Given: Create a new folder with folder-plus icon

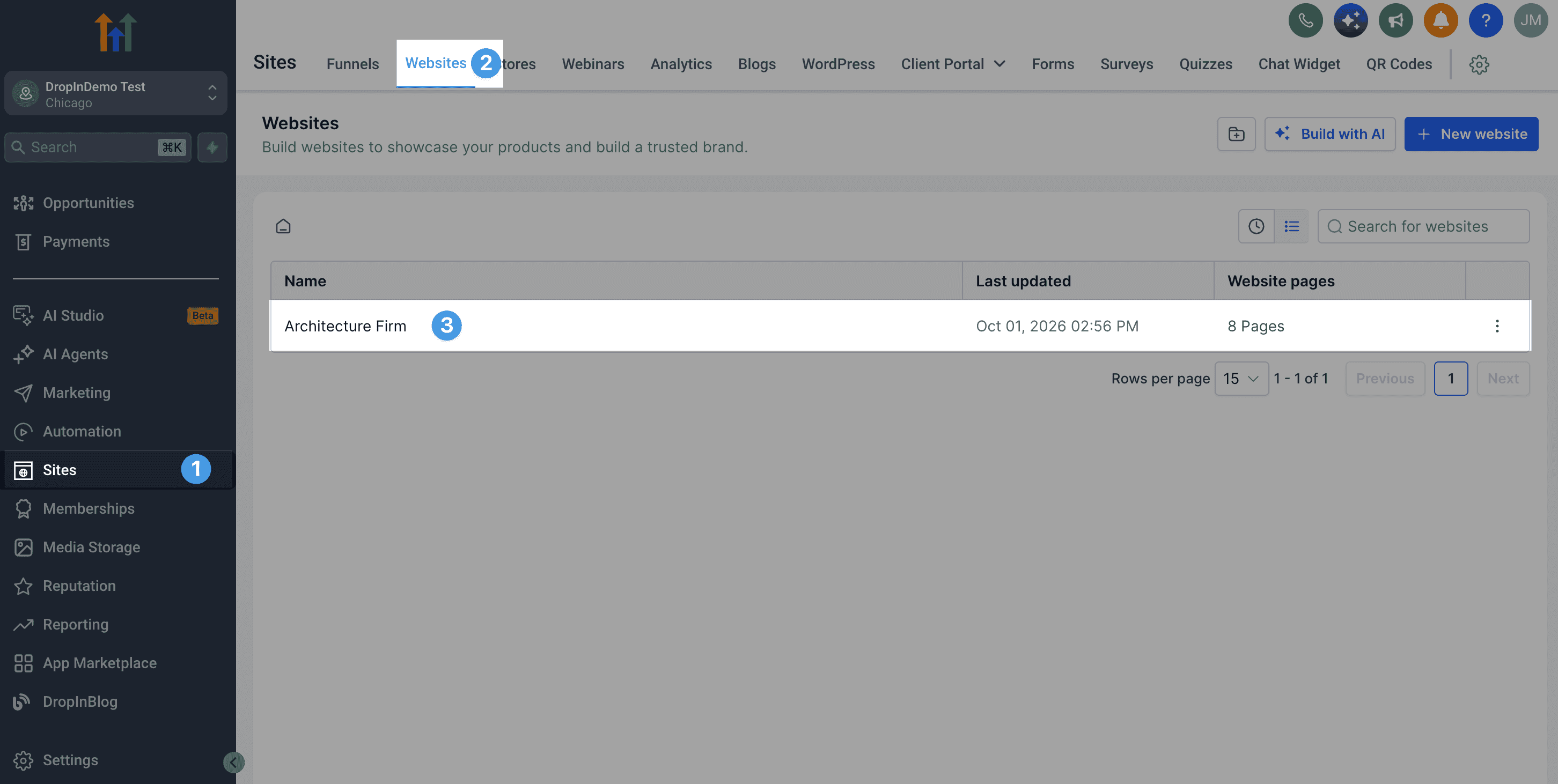Looking at the screenshot, I should 1236,134.
